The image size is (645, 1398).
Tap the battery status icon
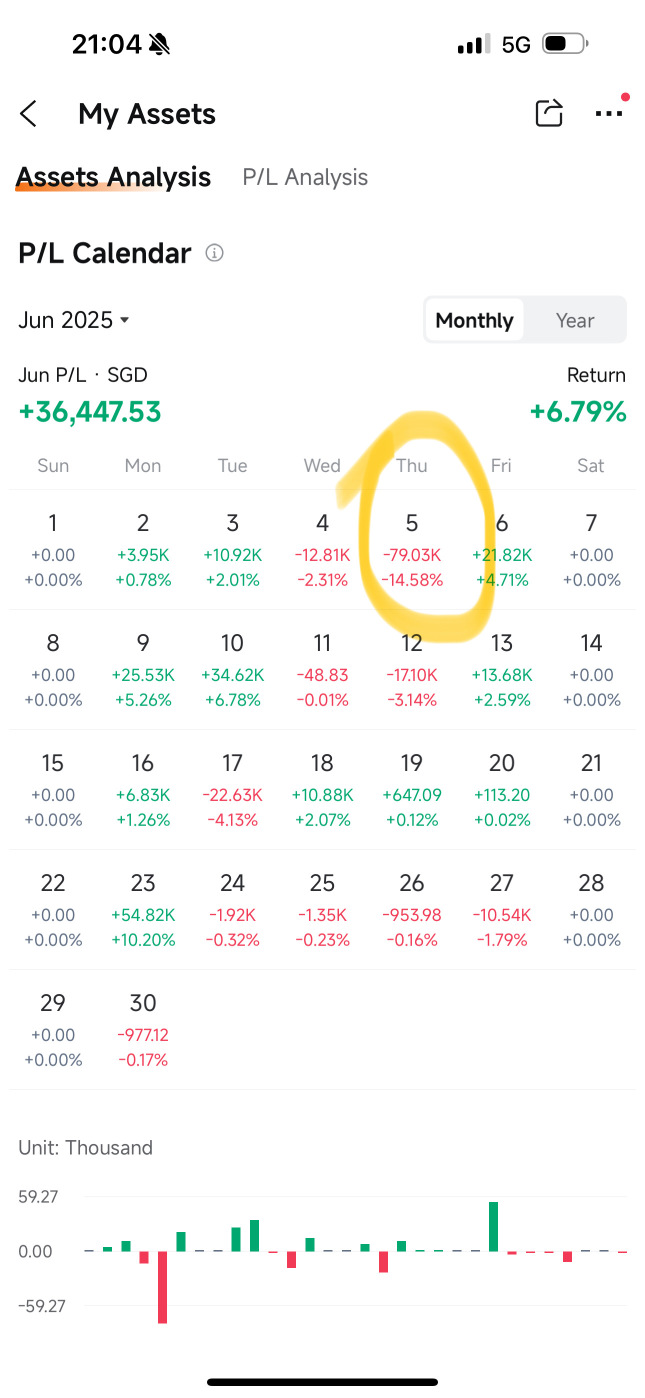click(x=565, y=44)
